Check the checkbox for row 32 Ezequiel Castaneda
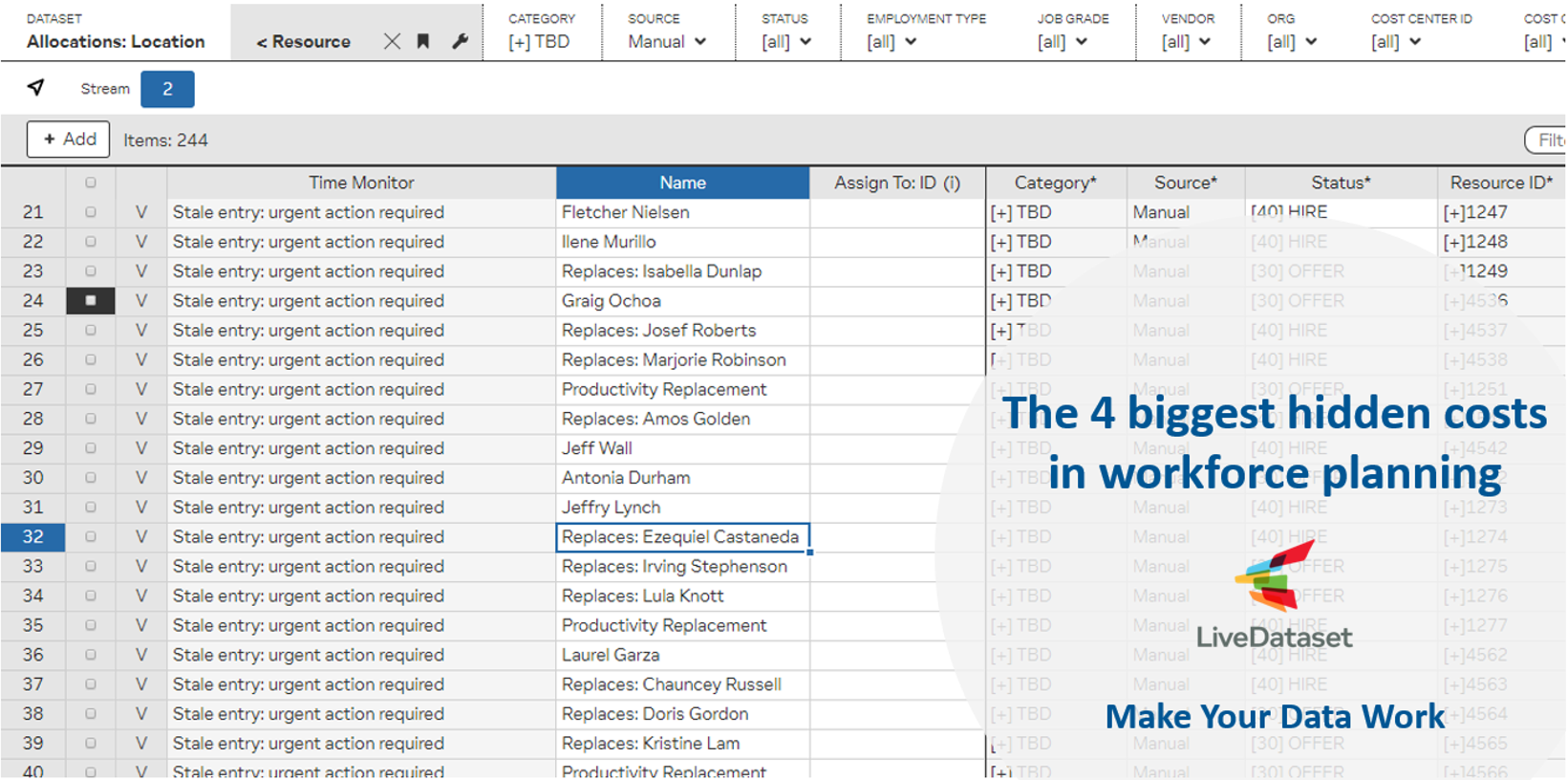 pyautogui.click(x=91, y=536)
